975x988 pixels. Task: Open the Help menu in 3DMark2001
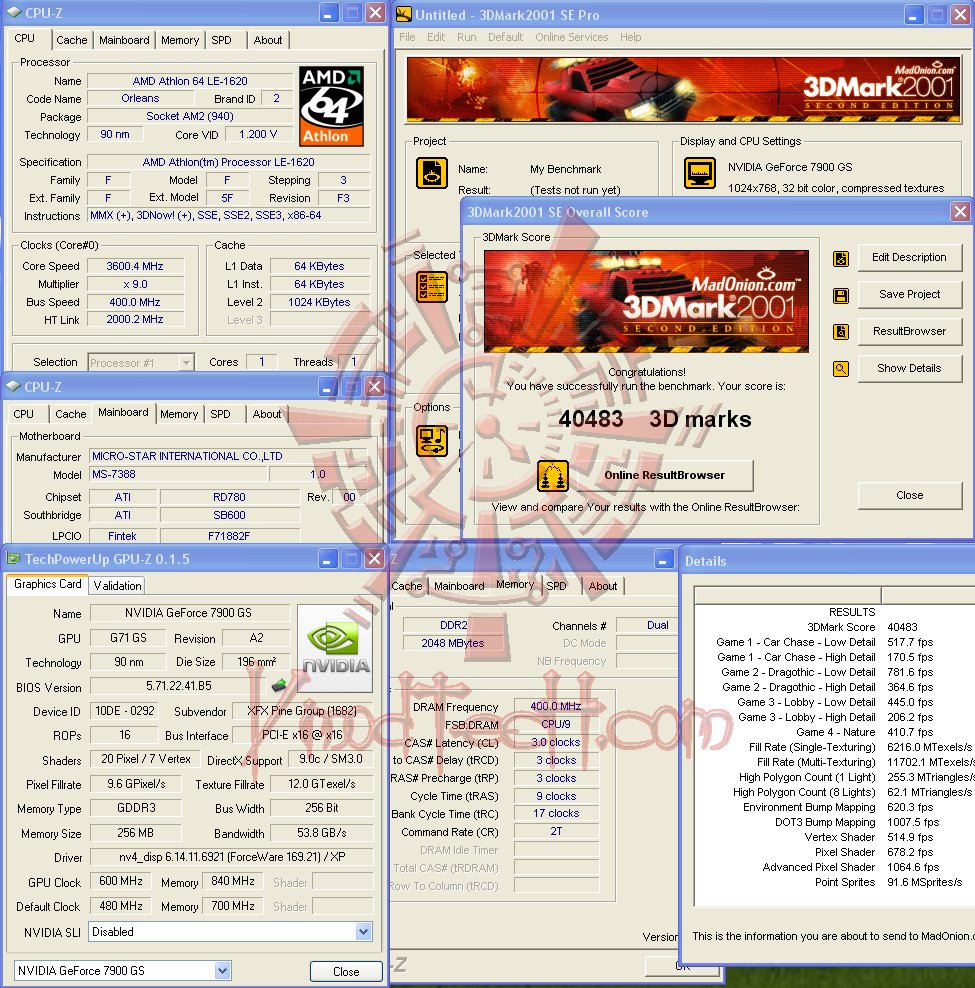[630, 37]
